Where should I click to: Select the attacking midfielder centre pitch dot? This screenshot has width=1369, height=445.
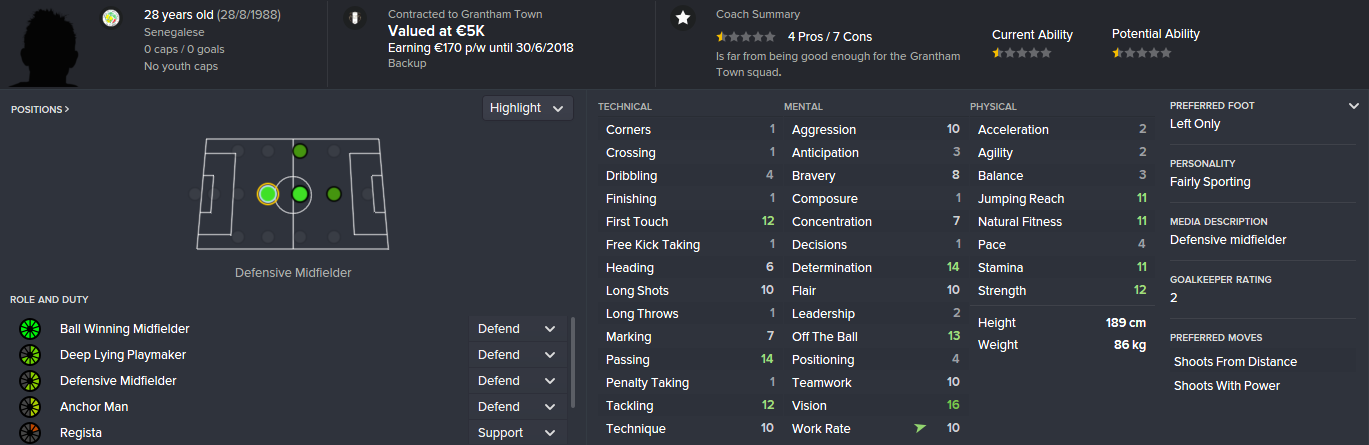[334, 194]
